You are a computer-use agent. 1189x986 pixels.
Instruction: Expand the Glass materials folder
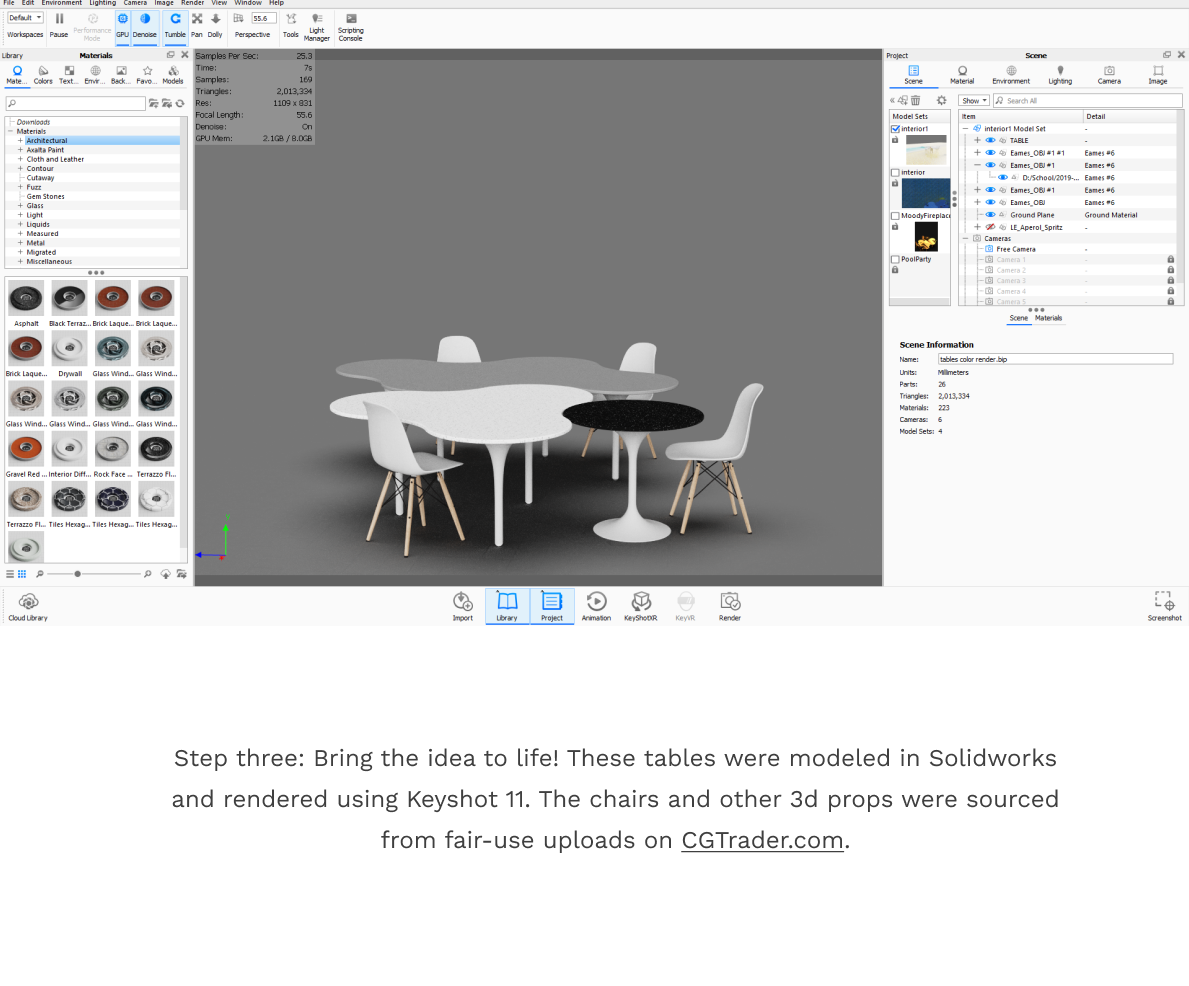20,206
